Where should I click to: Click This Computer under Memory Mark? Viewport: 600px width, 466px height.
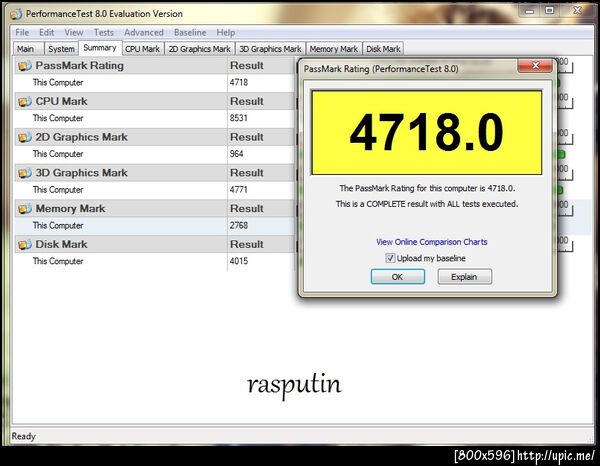[58, 225]
